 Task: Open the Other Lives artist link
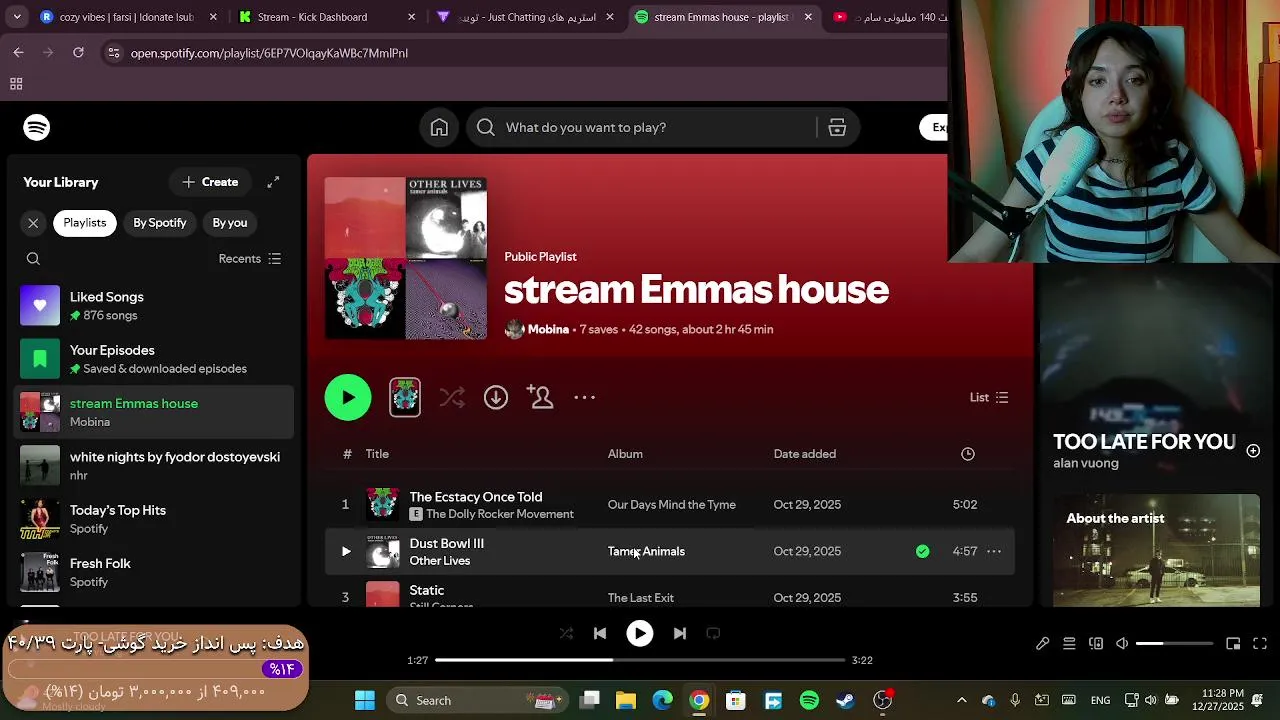click(440, 561)
